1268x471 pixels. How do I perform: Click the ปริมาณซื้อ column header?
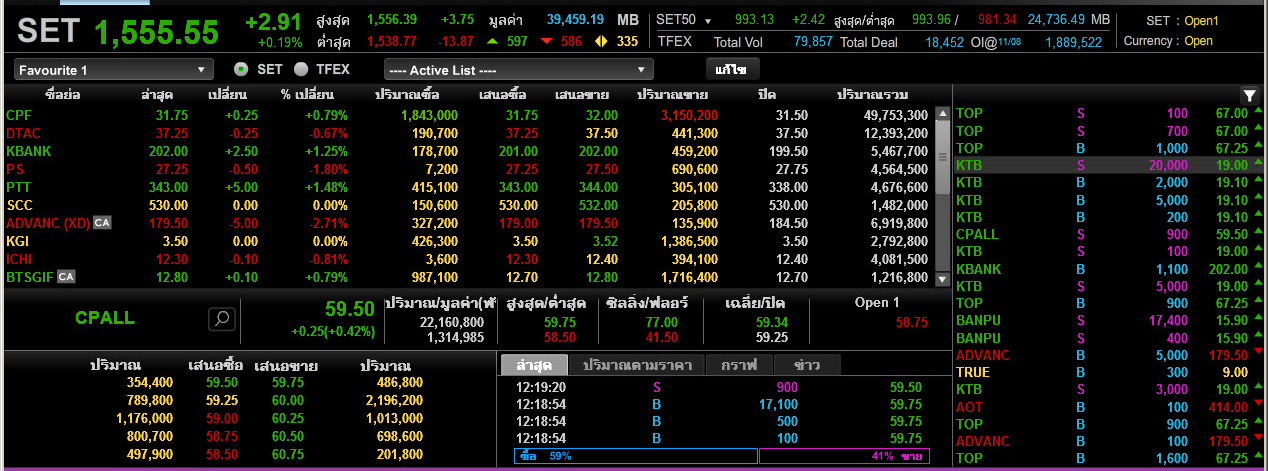pos(408,95)
